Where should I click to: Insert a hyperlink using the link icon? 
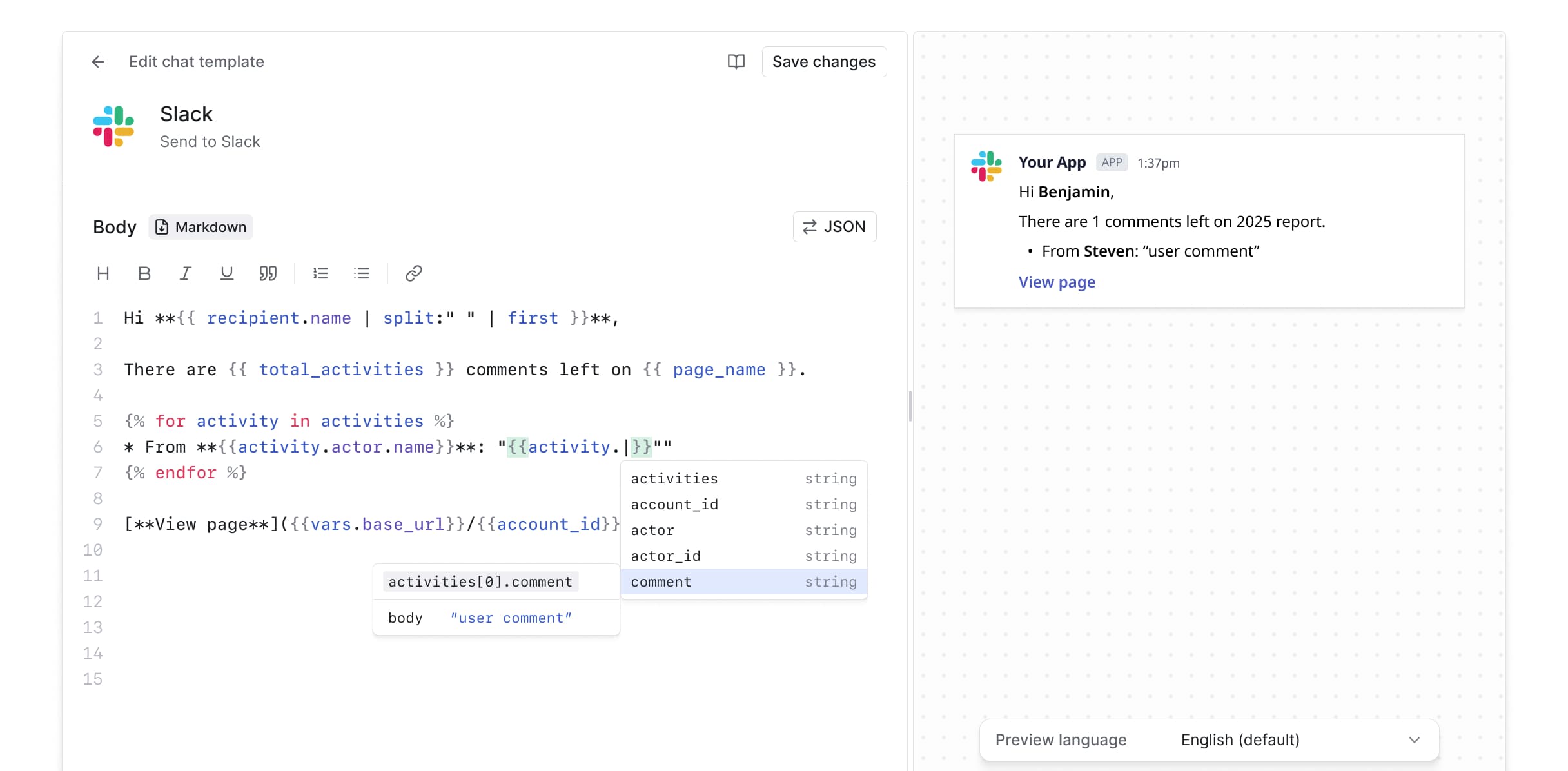tap(413, 273)
